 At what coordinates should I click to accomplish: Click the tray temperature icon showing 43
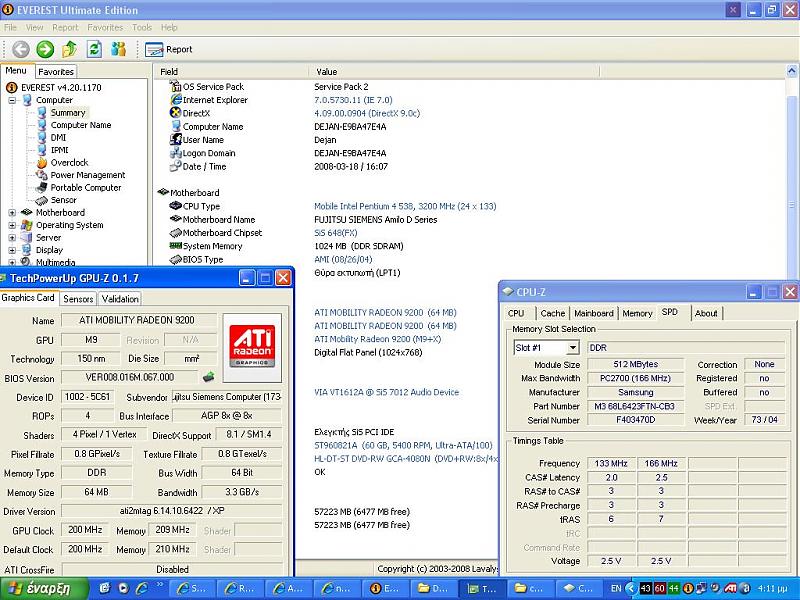[645, 588]
